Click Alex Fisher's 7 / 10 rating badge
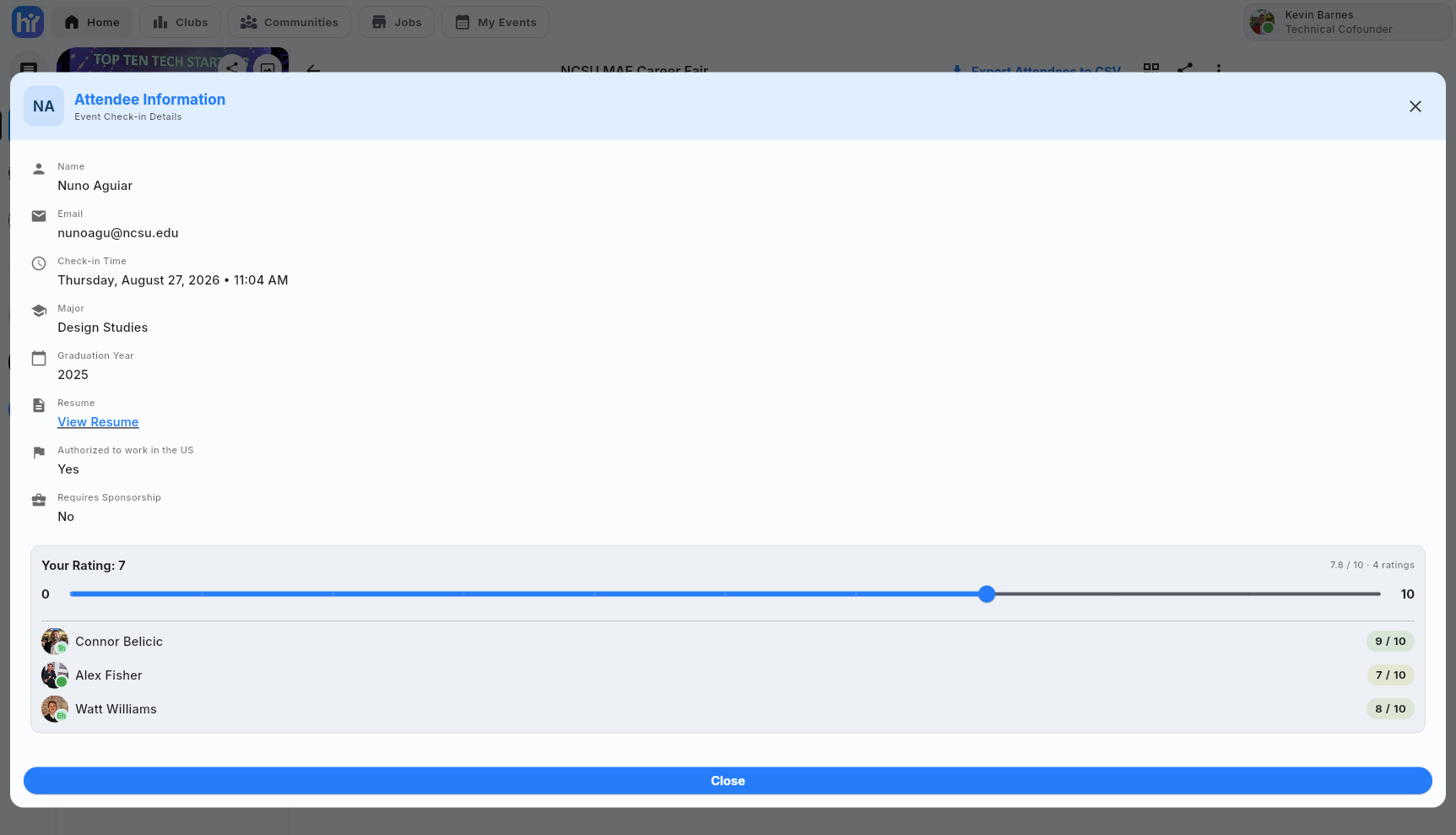This screenshot has height=835, width=1456. click(1390, 675)
